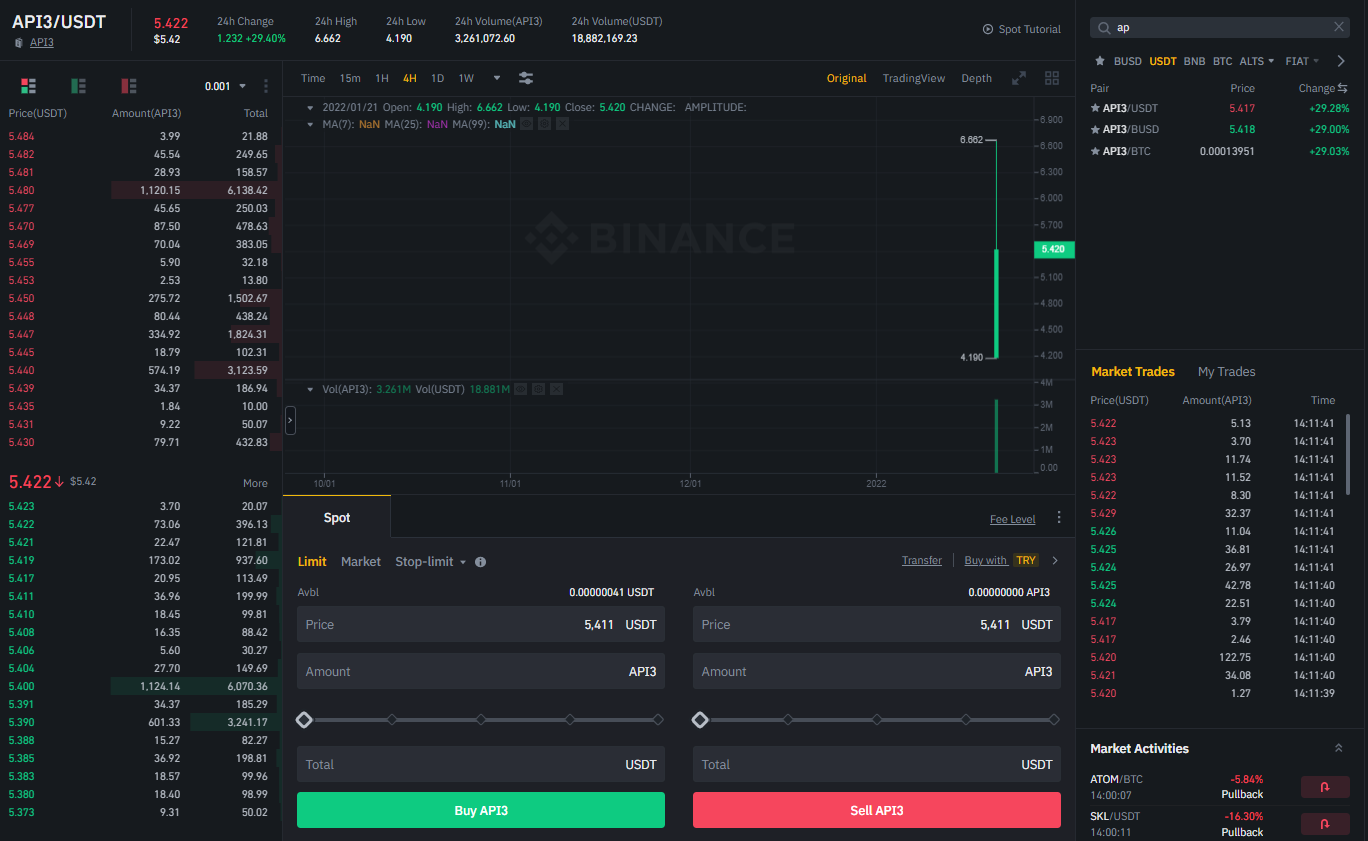Open more time intervals dropdown
Viewport: 1368px width, 841px height.
click(x=497, y=78)
